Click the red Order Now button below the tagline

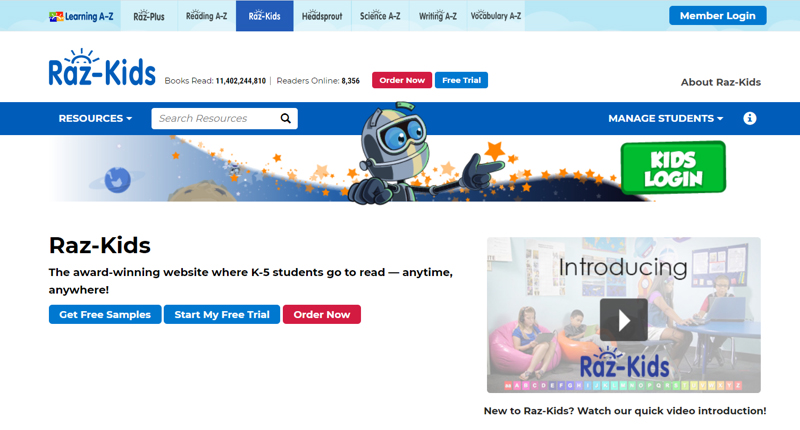(x=322, y=314)
